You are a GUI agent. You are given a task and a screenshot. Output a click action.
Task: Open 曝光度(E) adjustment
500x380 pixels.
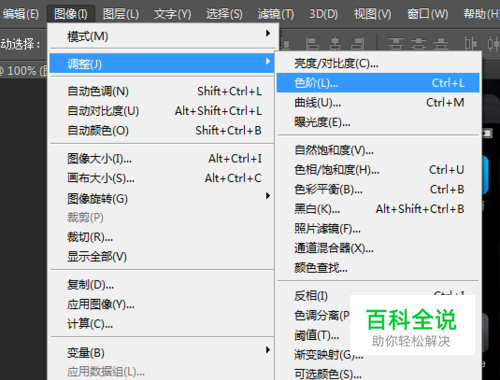[378, 122]
